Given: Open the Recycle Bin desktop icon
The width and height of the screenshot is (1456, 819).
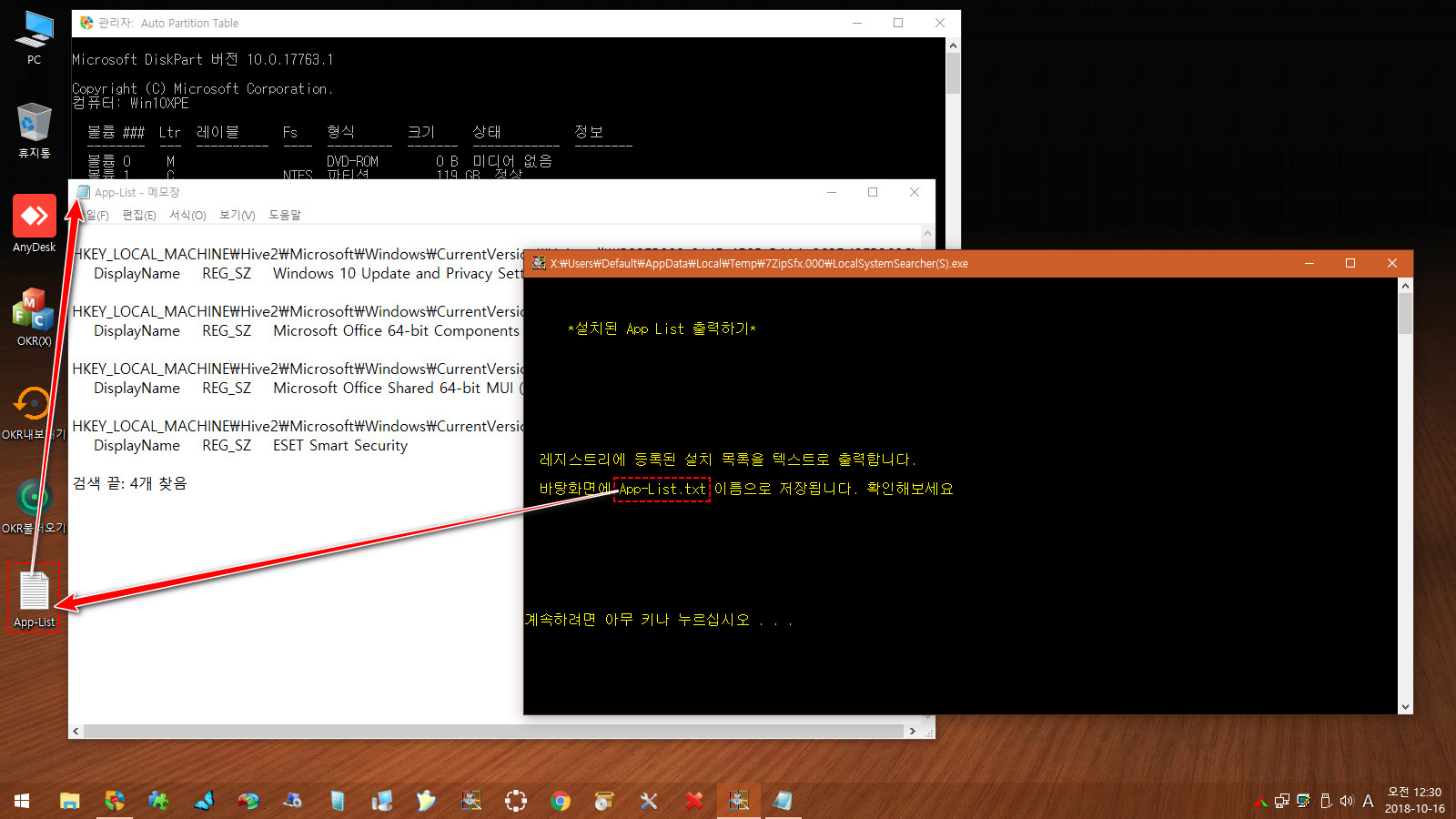Looking at the screenshot, I should tap(34, 130).
